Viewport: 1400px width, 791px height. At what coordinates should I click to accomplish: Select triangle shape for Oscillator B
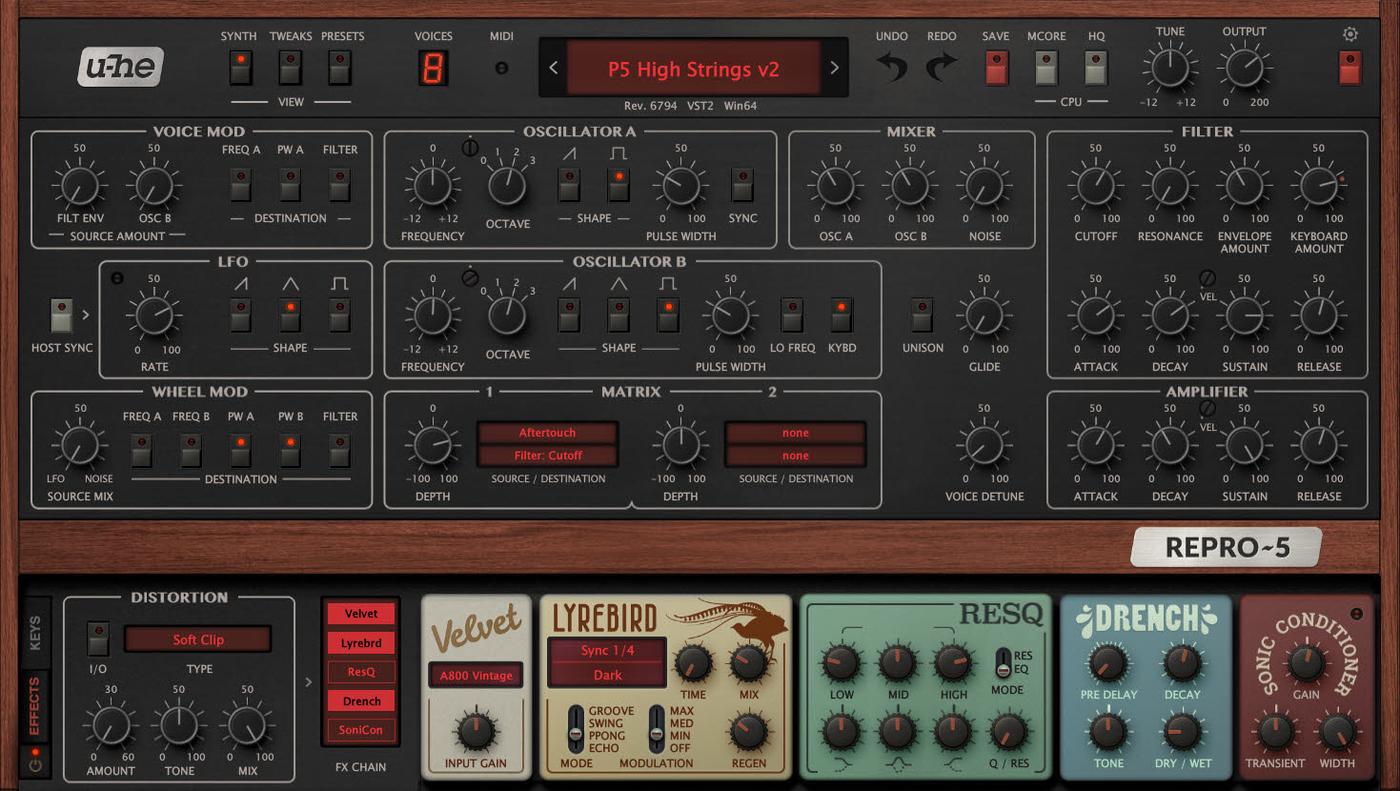tap(618, 314)
